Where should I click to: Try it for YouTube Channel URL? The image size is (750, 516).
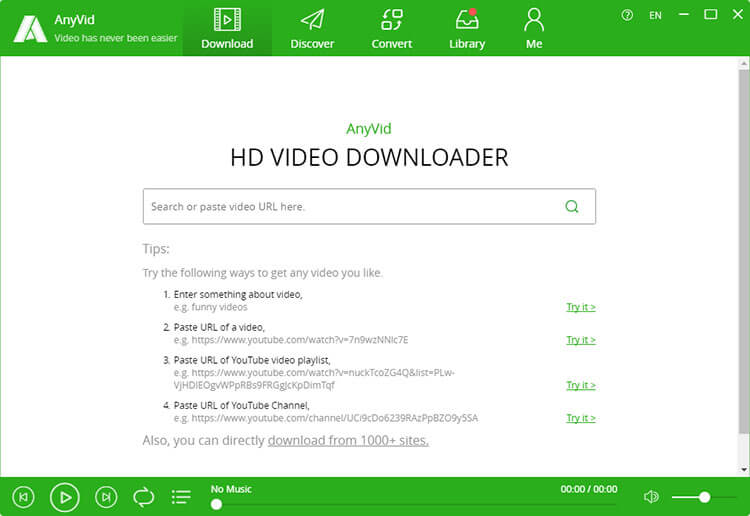[581, 418]
